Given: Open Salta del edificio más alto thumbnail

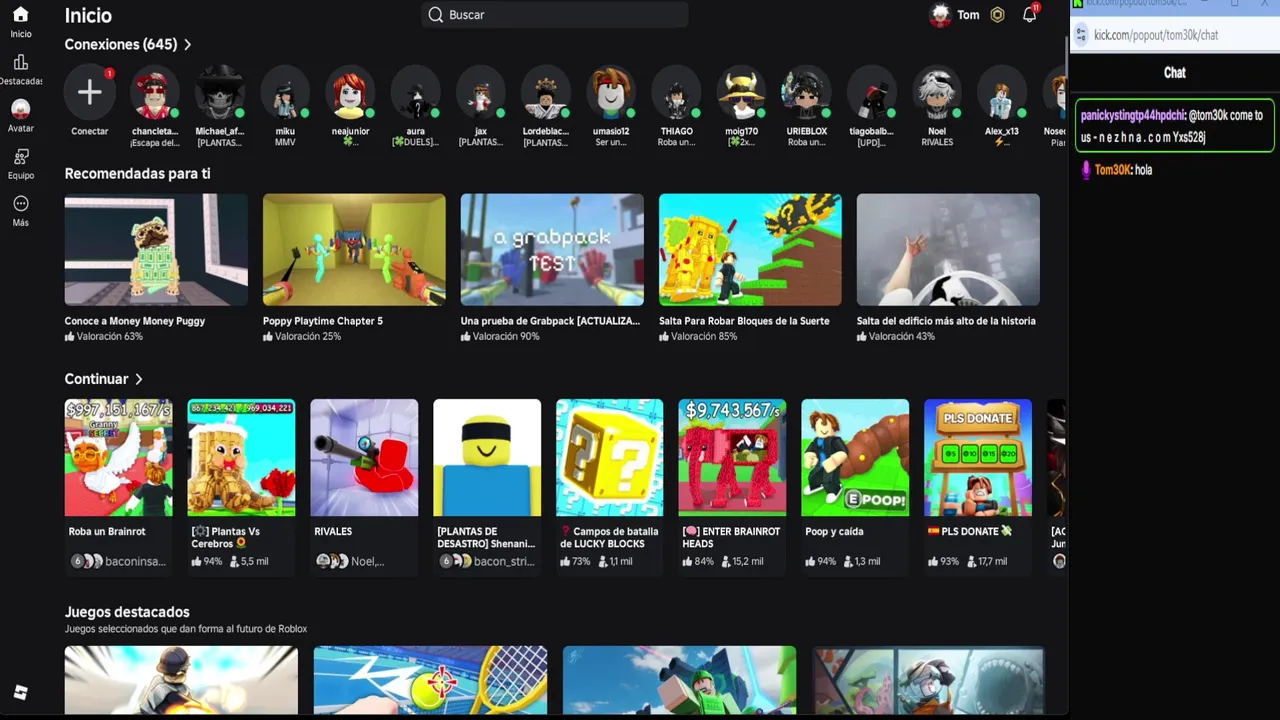Looking at the screenshot, I should (948, 250).
